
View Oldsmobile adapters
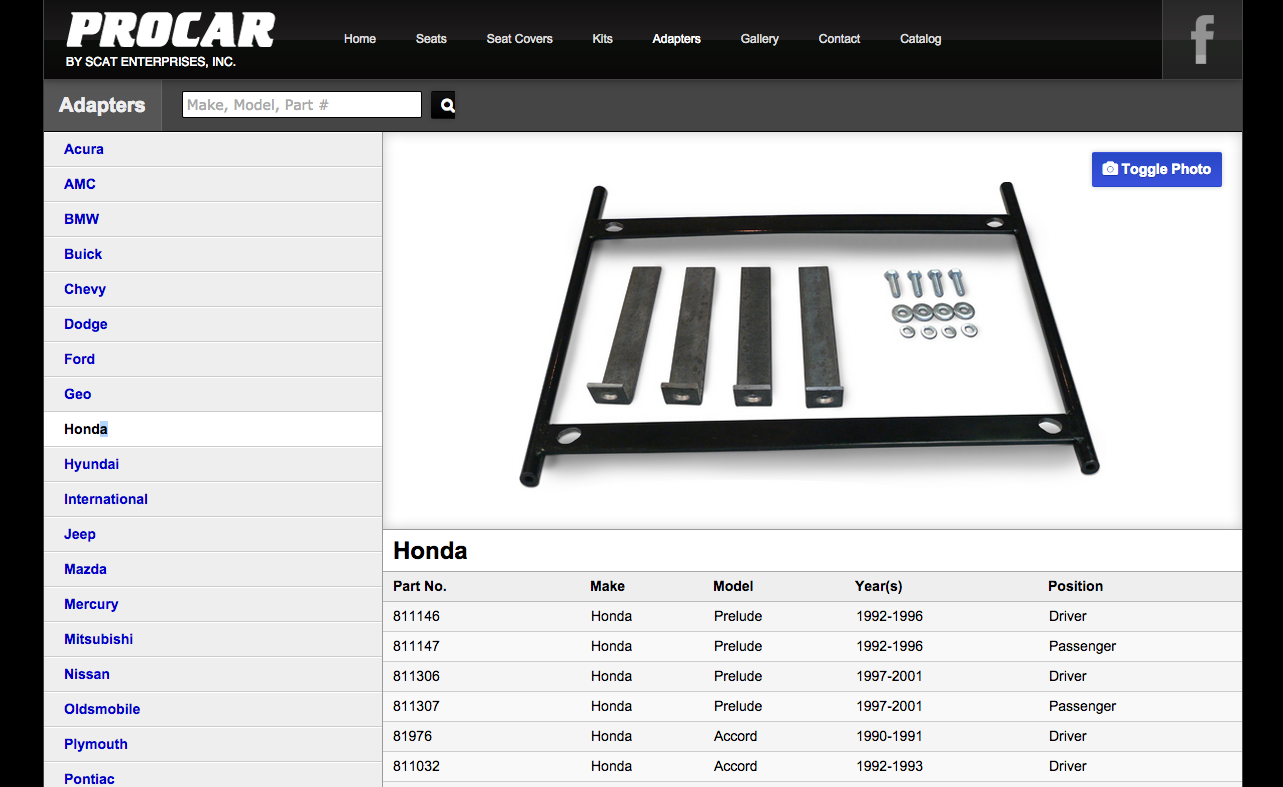(213, 709)
